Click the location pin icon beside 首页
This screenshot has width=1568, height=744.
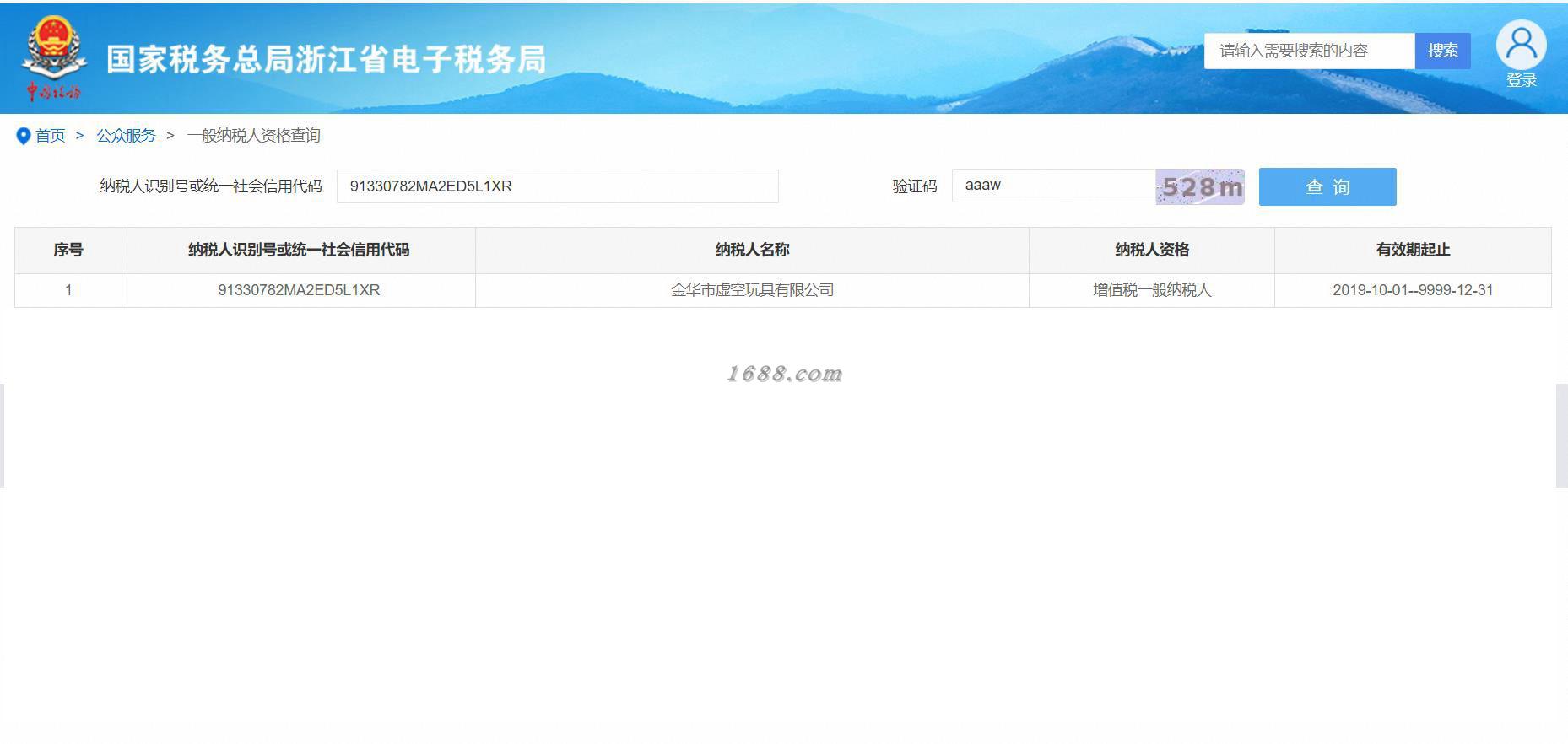coord(24,136)
